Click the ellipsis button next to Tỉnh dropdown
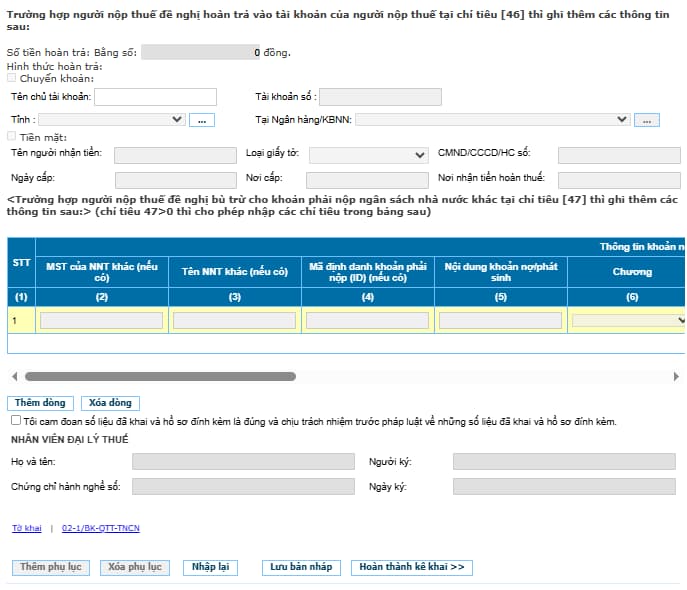The width and height of the screenshot is (687, 590). coord(202,120)
